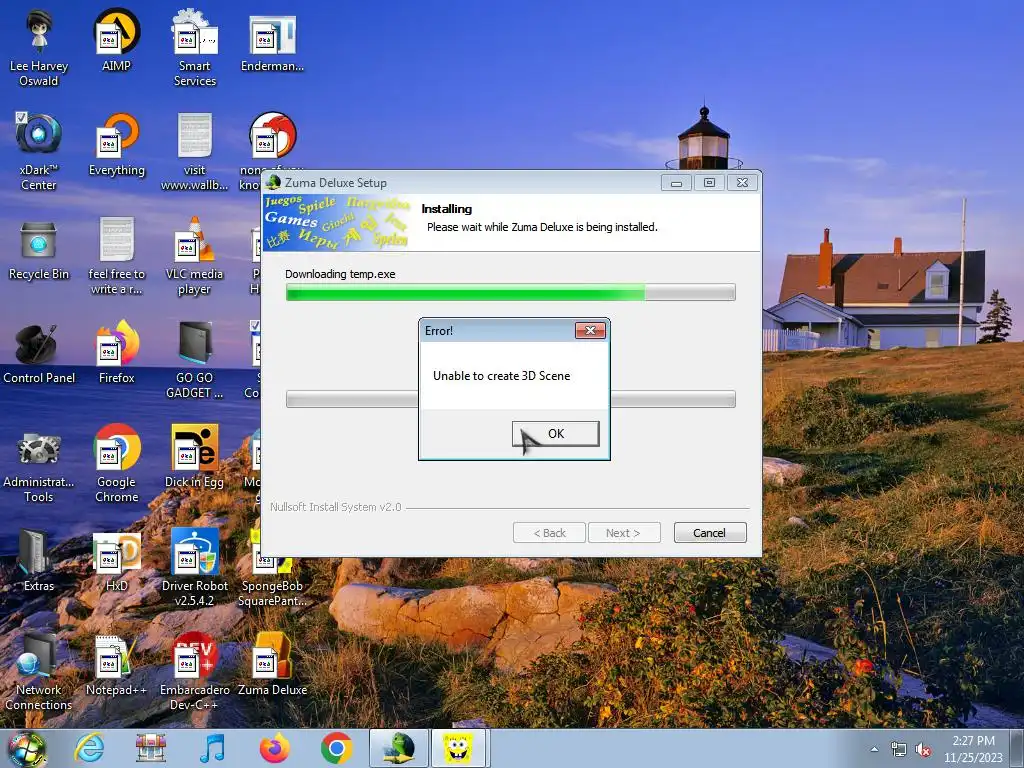The height and width of the screenshot is (768, 1024).
Task: Select the Everything desktop shortcut
Action: [116, 145]
